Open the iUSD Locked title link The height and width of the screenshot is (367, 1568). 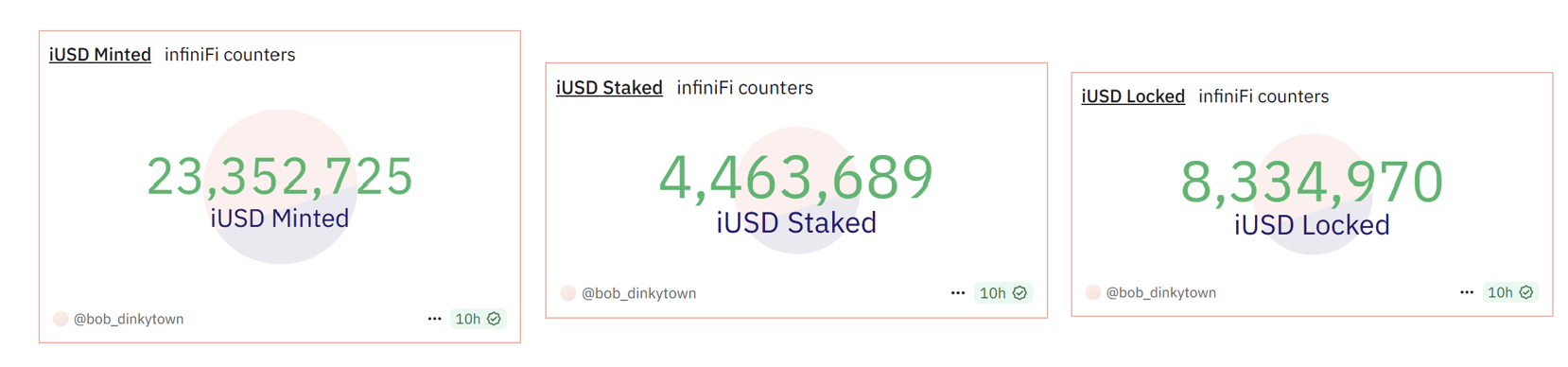pos(1133,96)
